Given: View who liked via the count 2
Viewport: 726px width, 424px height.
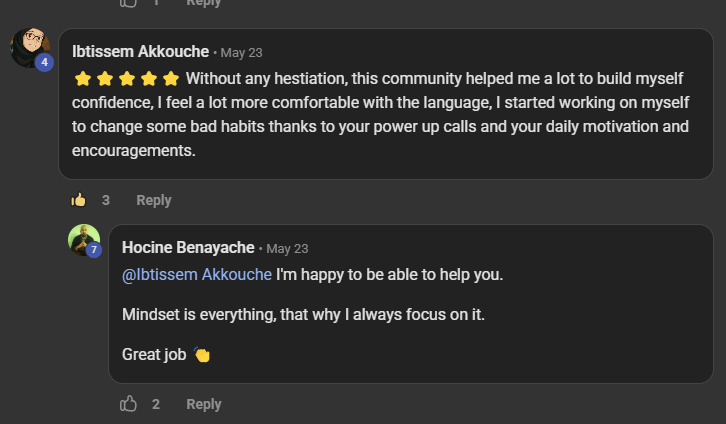Looking at the screenshot, I should point(156,404).
